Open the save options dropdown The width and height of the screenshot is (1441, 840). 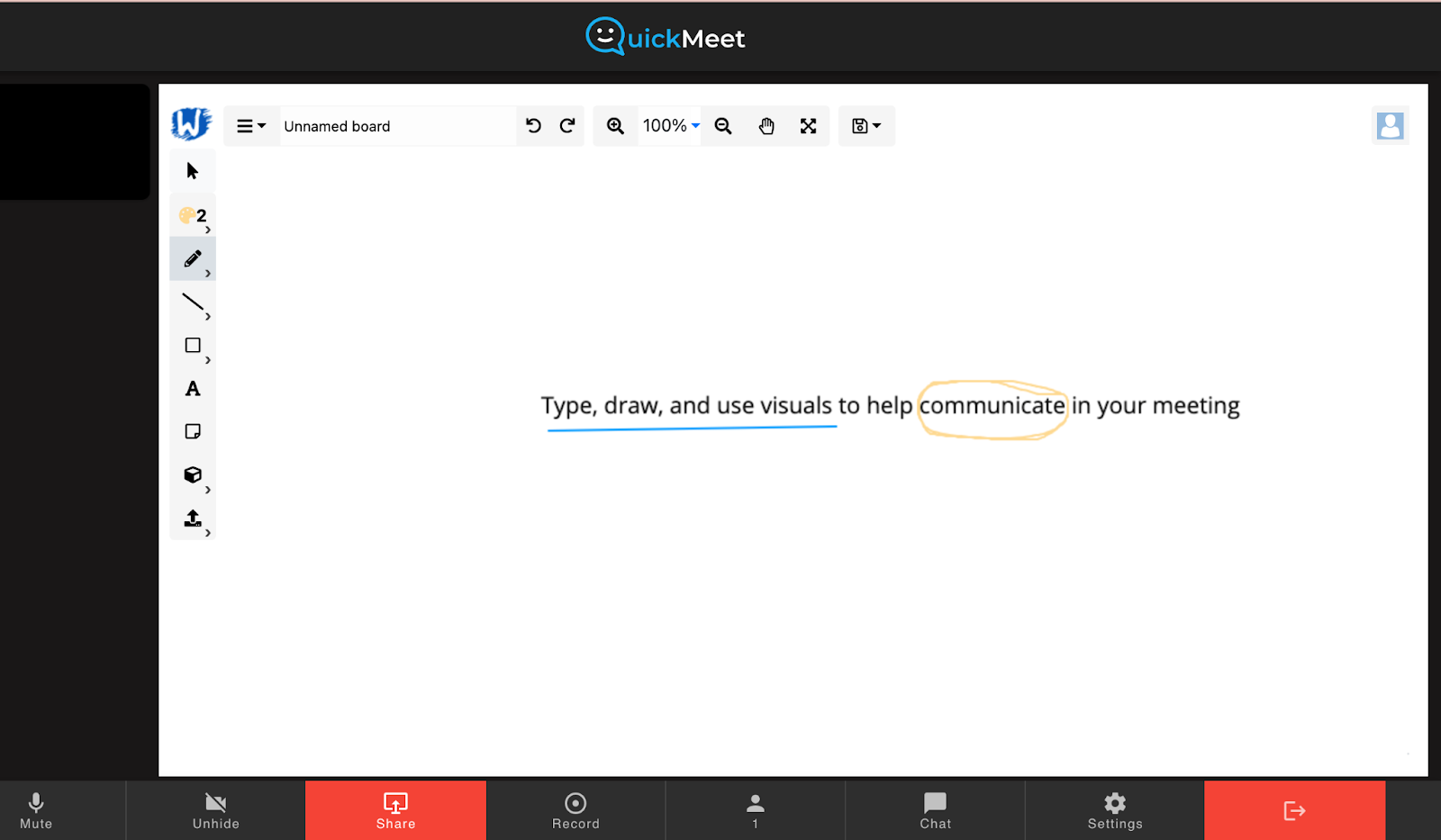point(866,126)
